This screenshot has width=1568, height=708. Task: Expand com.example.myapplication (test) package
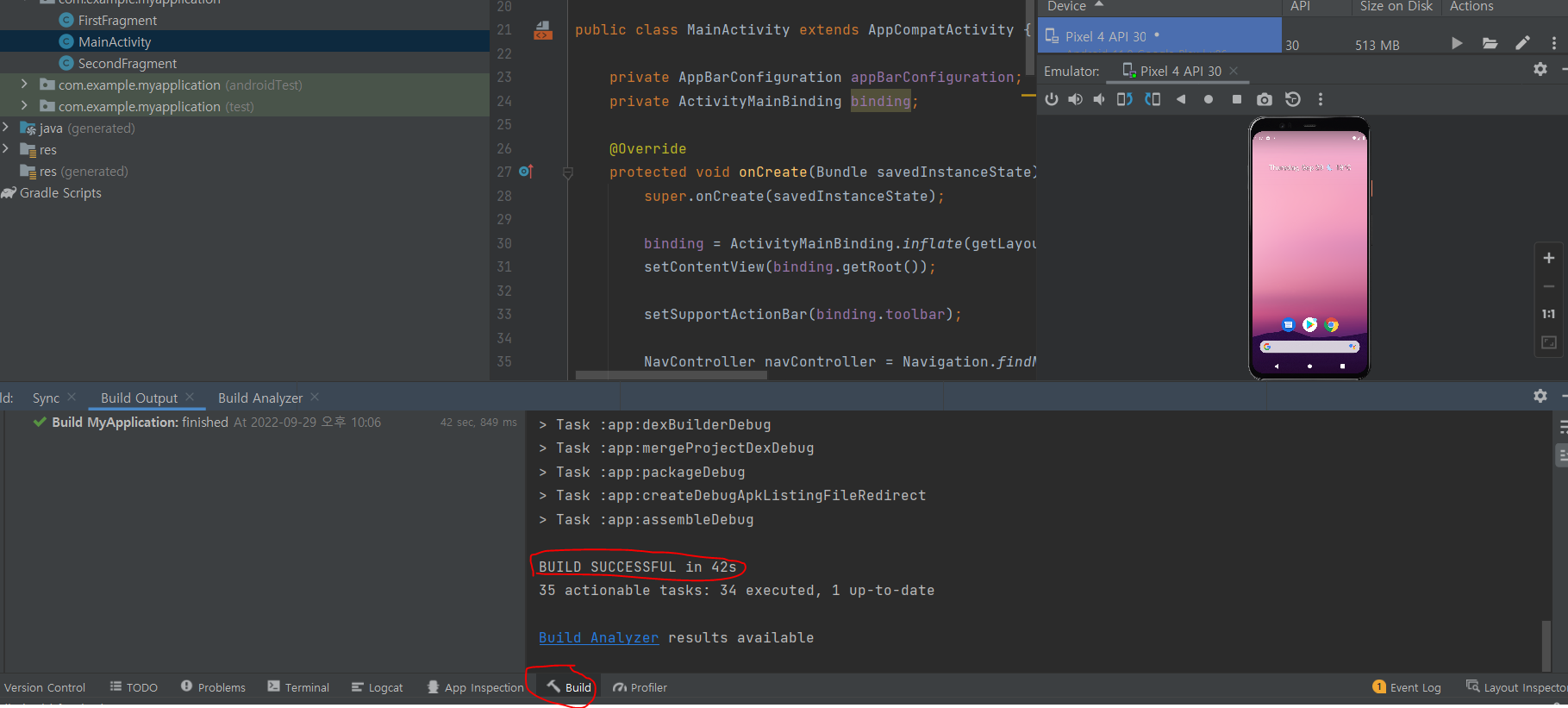[x=24, y=106]
